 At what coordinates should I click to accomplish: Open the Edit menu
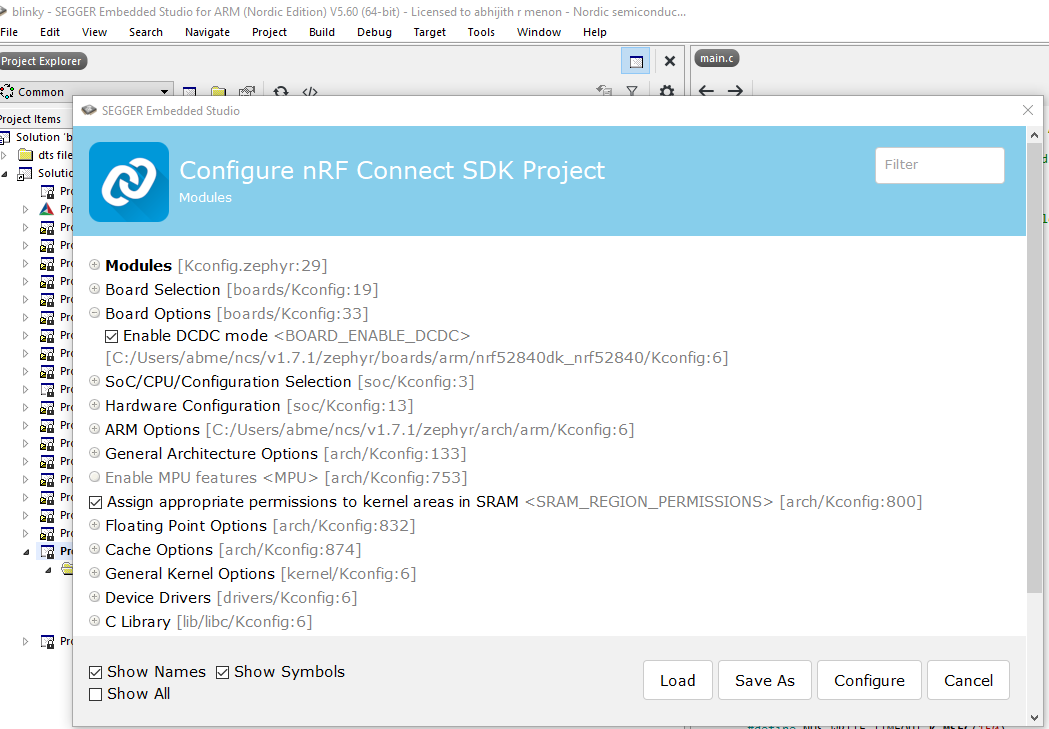coord(50,32)
